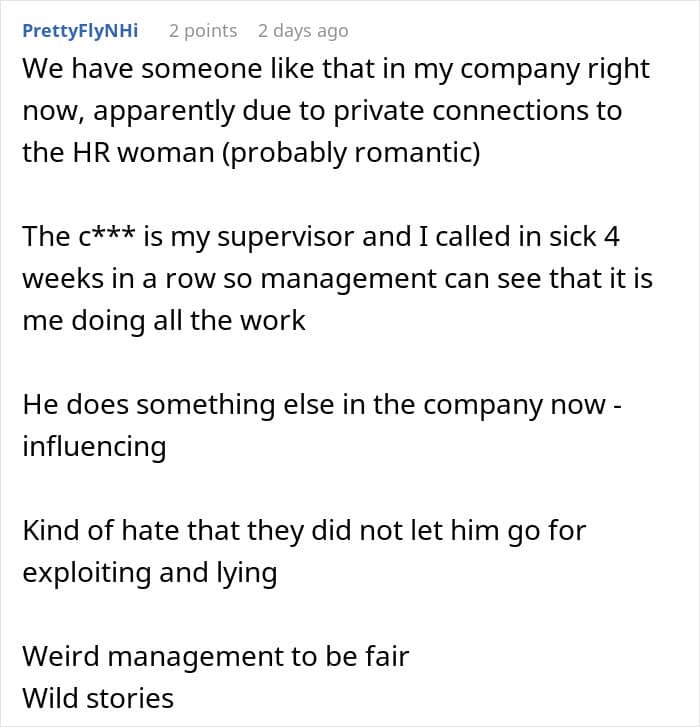Click the line "Weird management to be fair"

216,656
